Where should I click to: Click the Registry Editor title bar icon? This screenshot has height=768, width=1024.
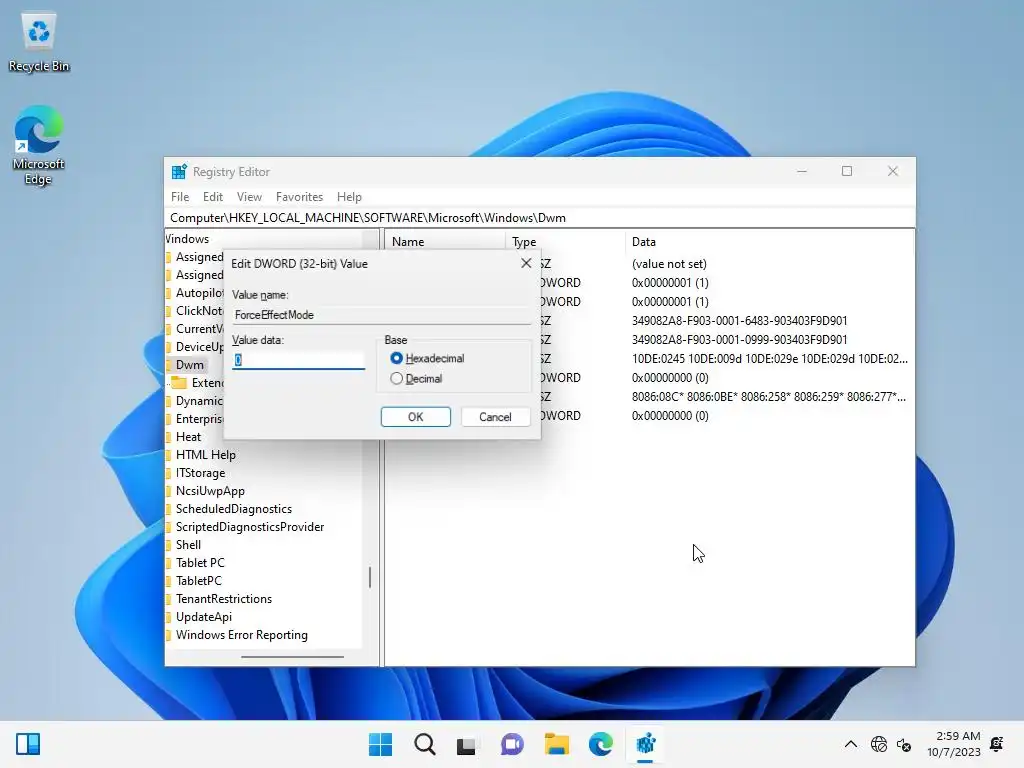tap(179, 172)
